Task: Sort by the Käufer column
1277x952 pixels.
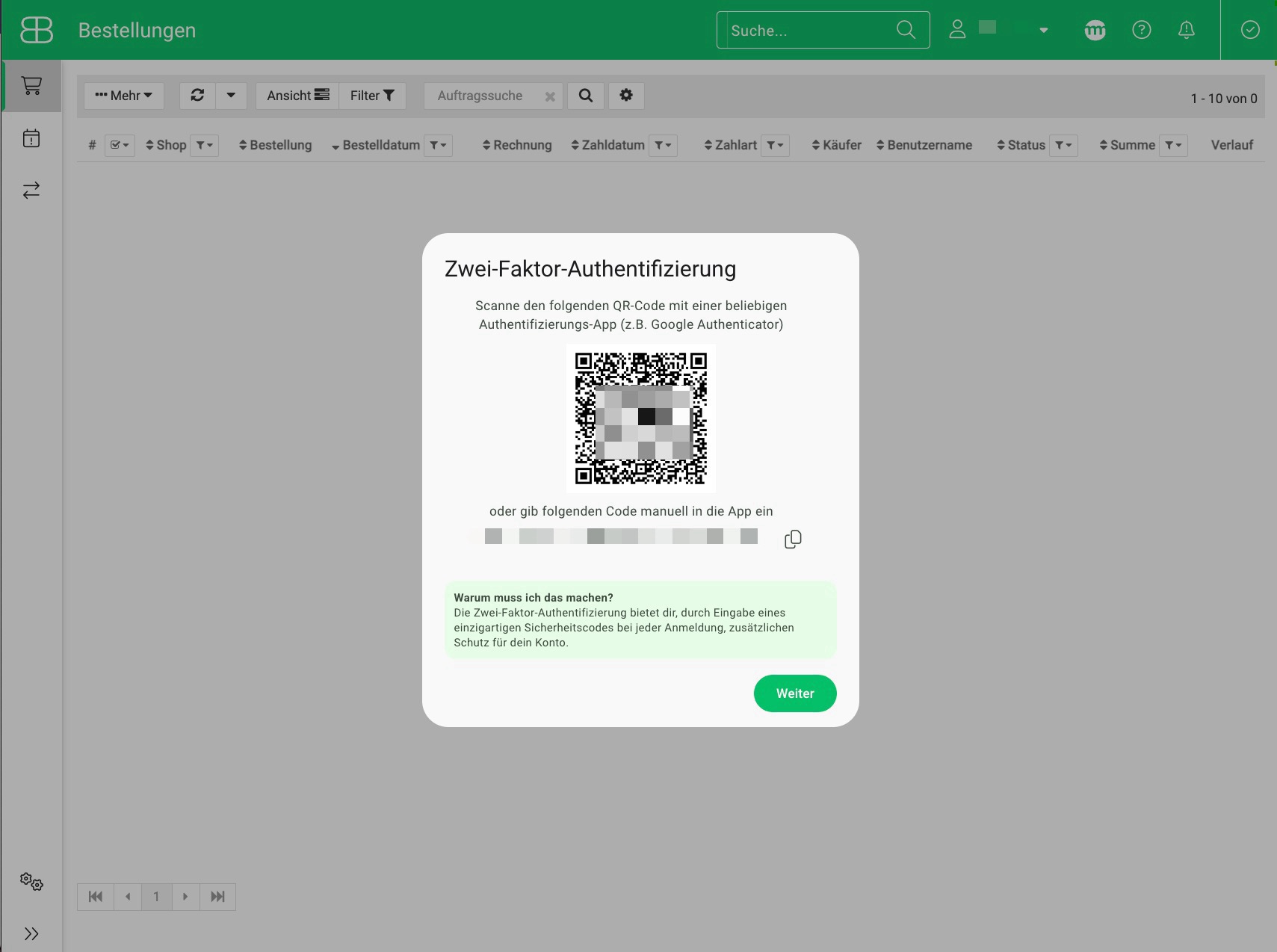Action: coord(836,145)
